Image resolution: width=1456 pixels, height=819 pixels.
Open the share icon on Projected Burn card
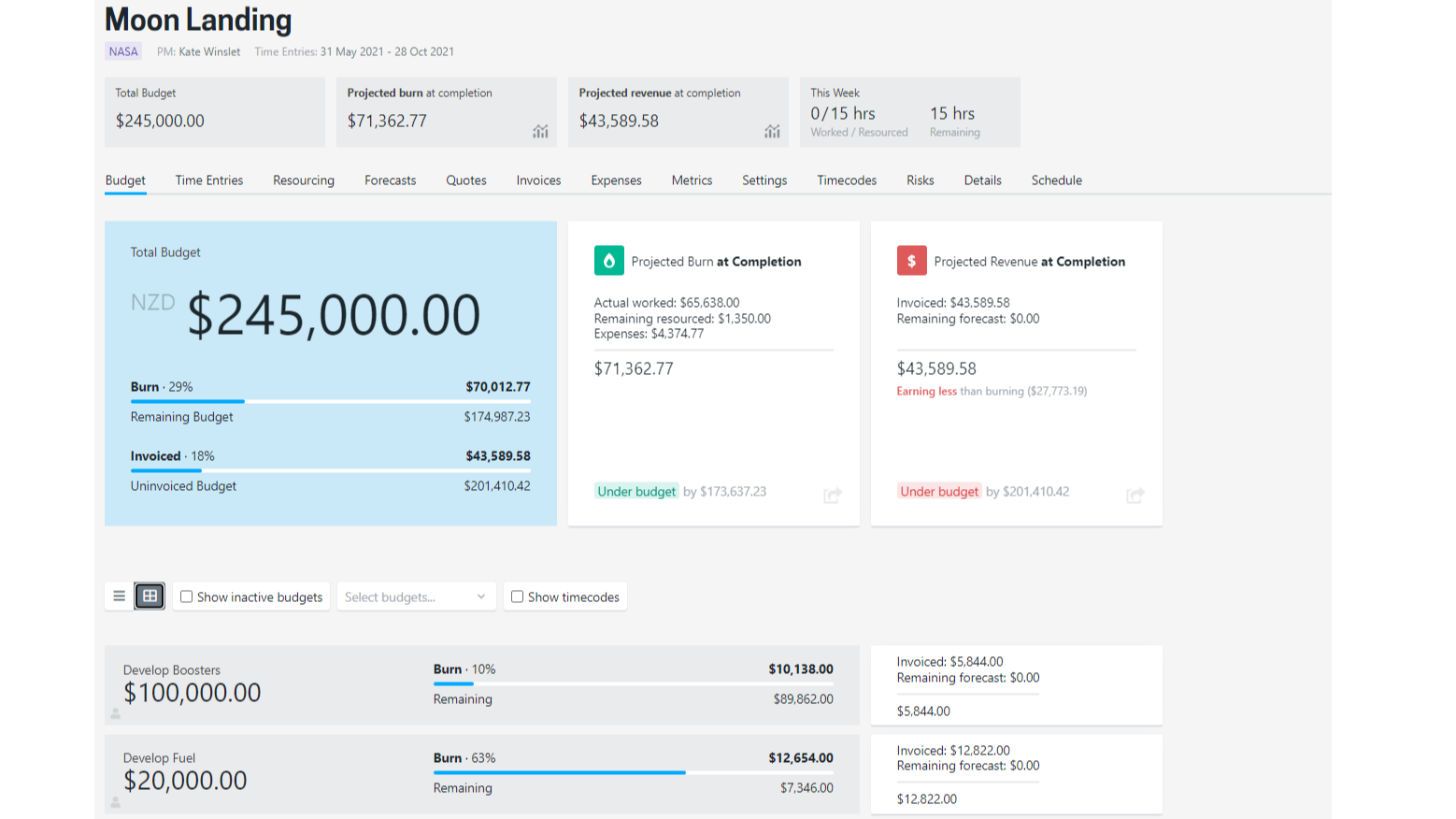[832, 496]
